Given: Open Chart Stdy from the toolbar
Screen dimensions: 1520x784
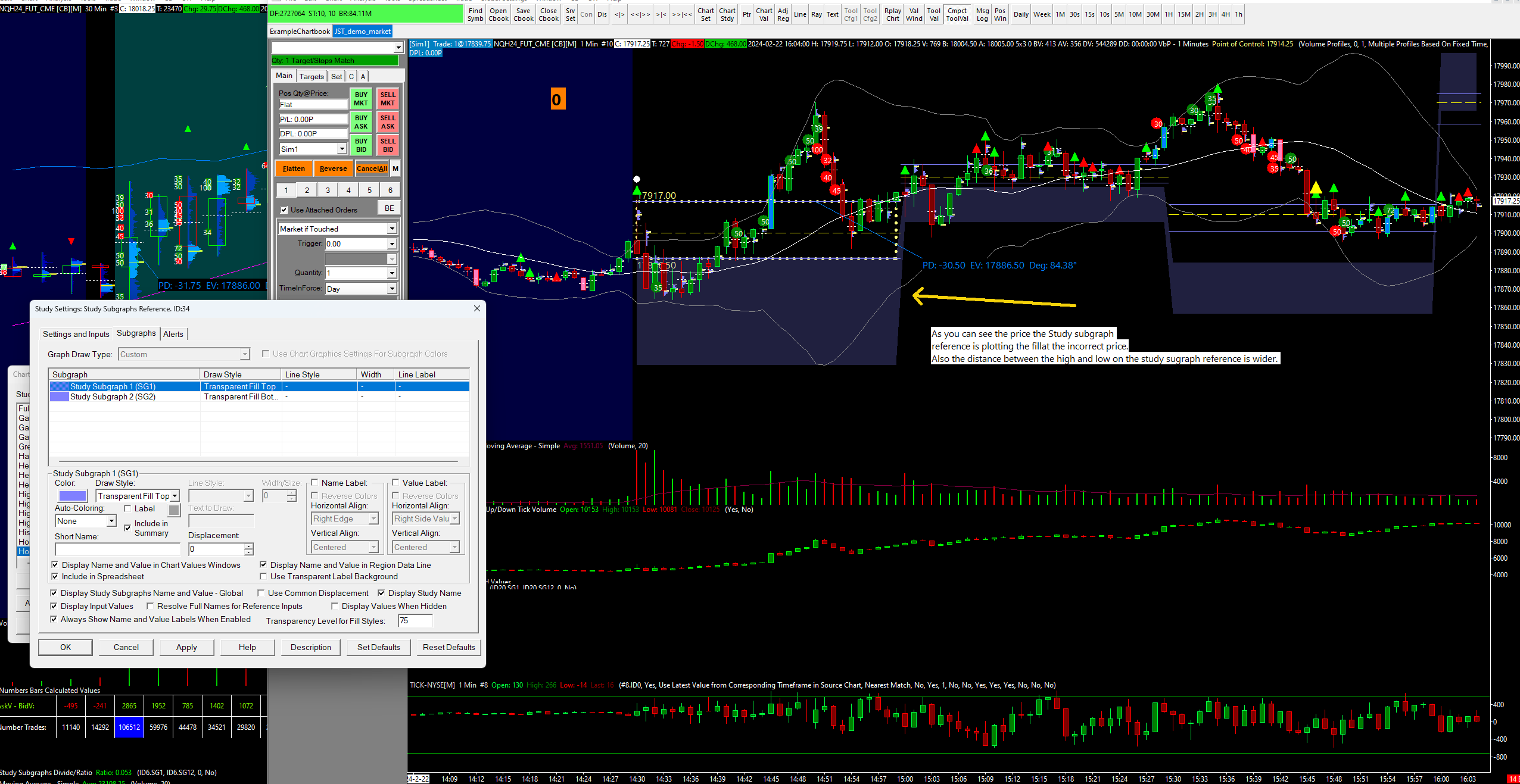Looking at the screenshot, I should point(727,14).
